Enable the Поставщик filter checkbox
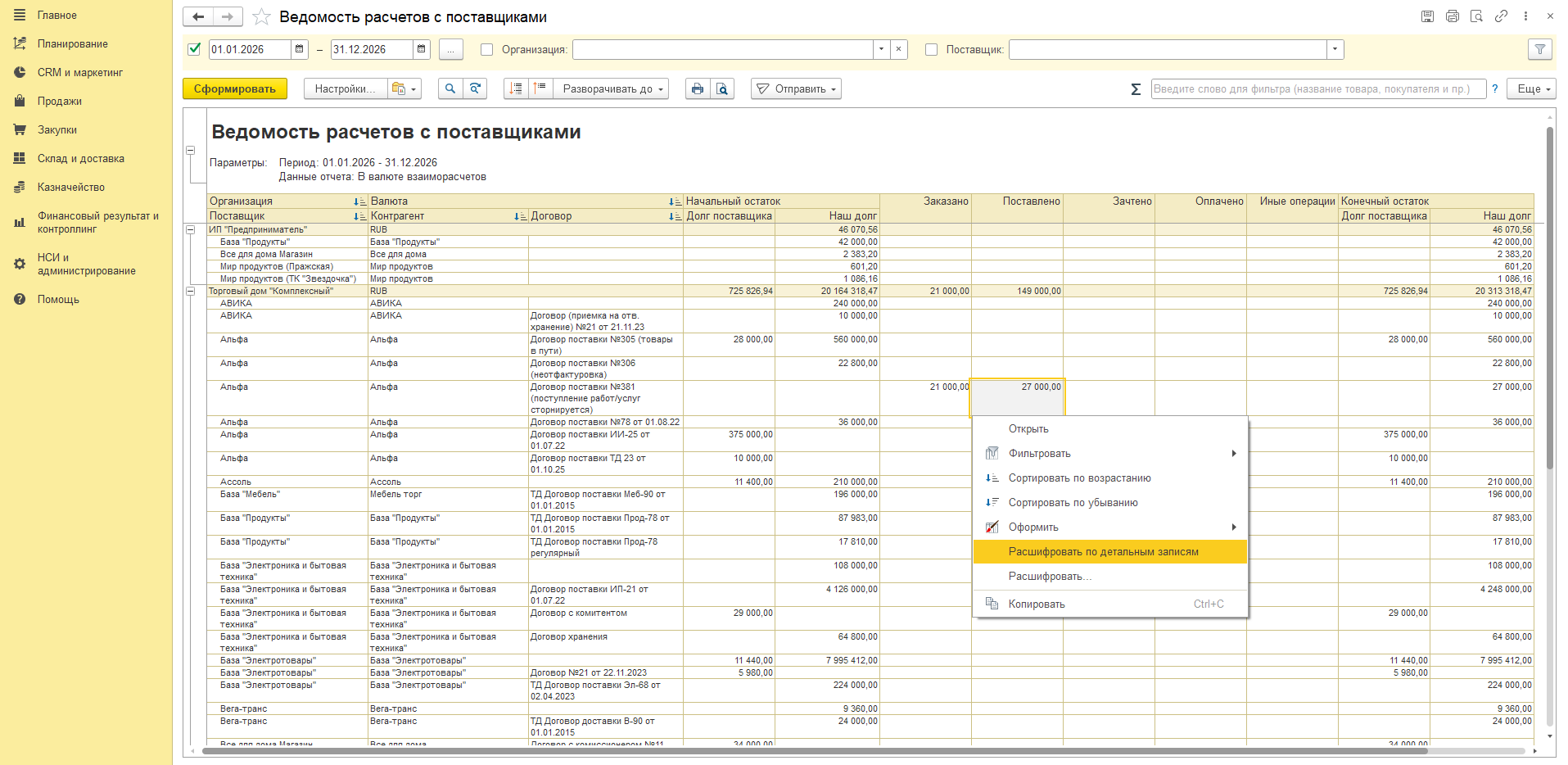 (x=931, y=49)
